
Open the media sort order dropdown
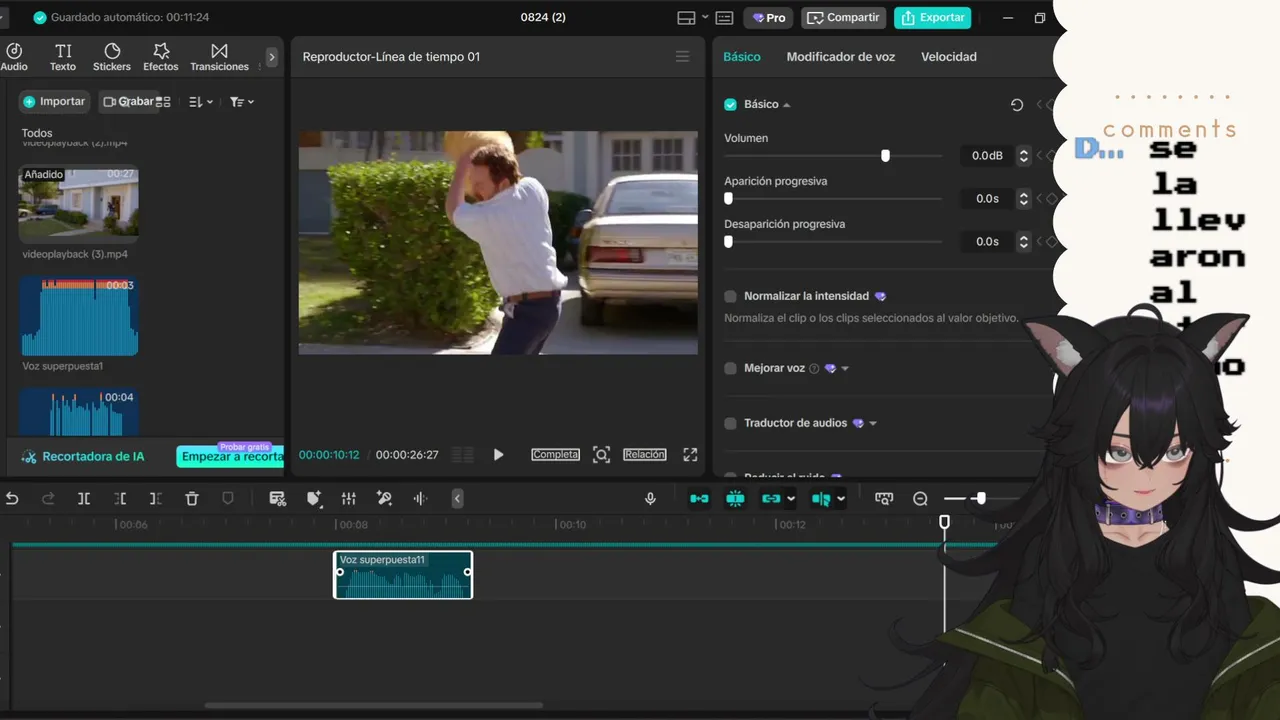point(200,102)
